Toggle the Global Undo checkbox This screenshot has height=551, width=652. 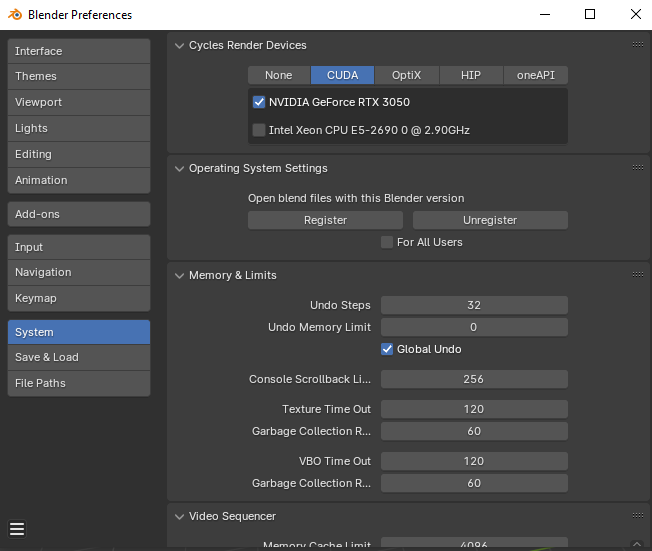point(387,349)
